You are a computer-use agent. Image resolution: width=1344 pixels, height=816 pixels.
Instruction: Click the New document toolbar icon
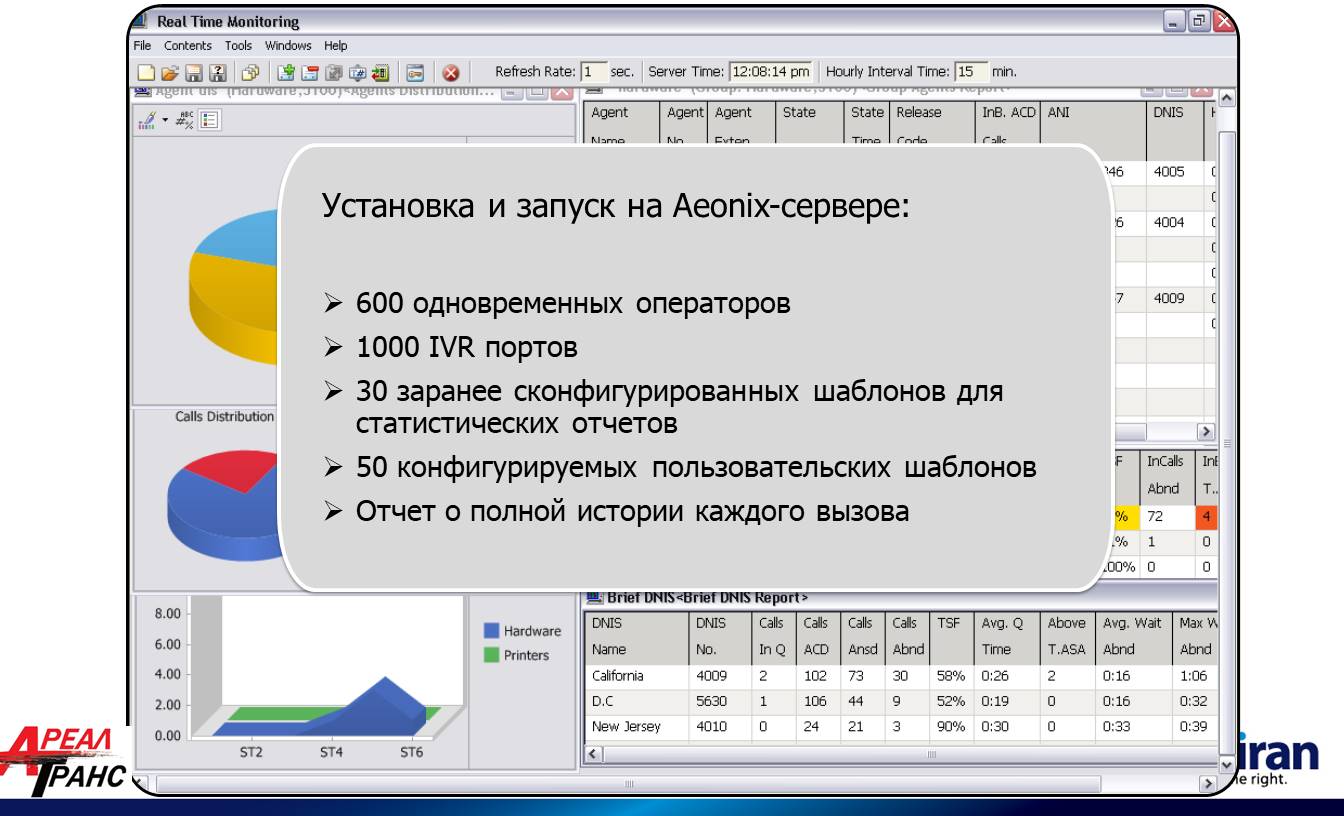(x=145, y=72)
